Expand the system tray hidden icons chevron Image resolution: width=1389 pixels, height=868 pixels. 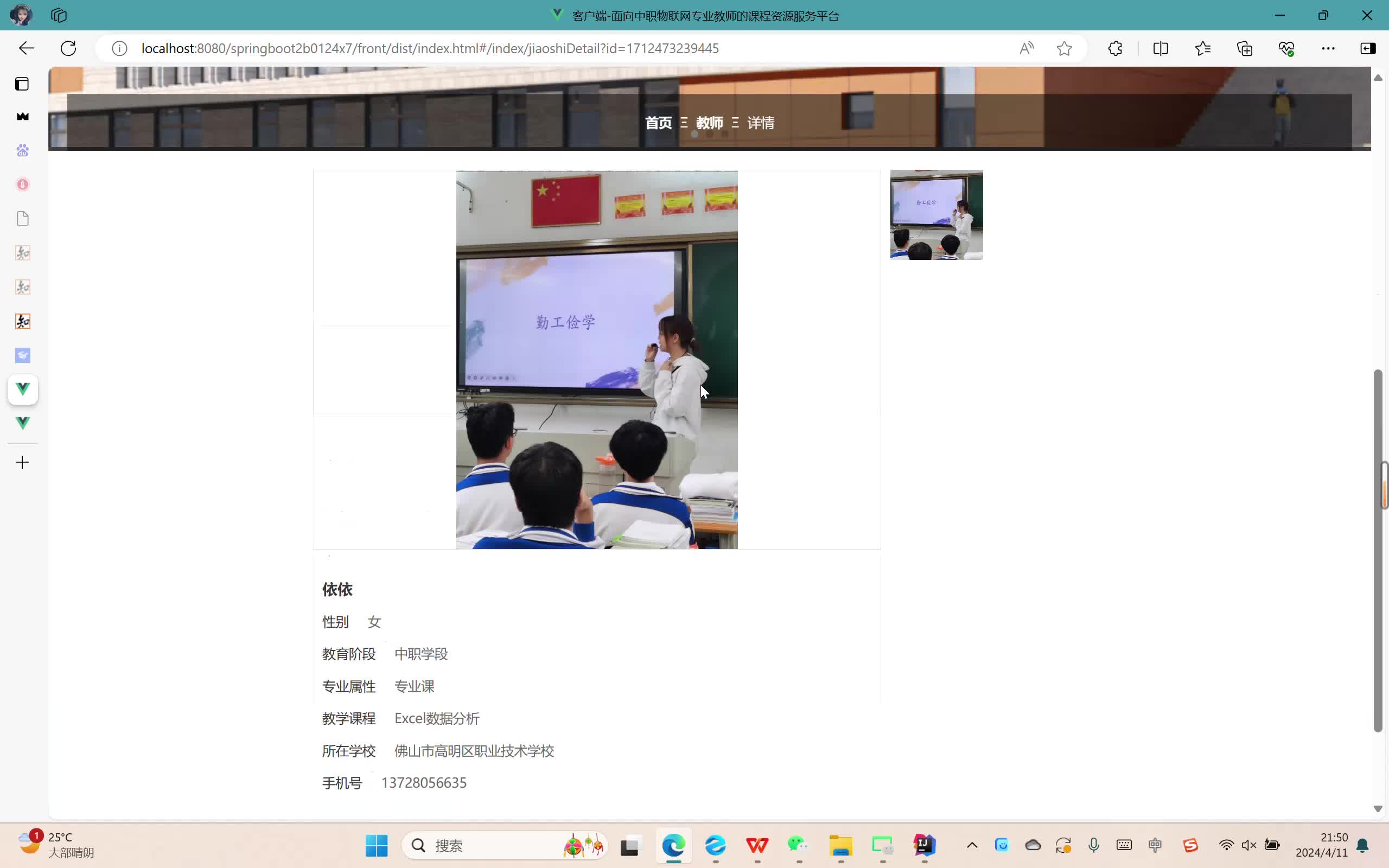pyautogui.click(x=972, y=845)
